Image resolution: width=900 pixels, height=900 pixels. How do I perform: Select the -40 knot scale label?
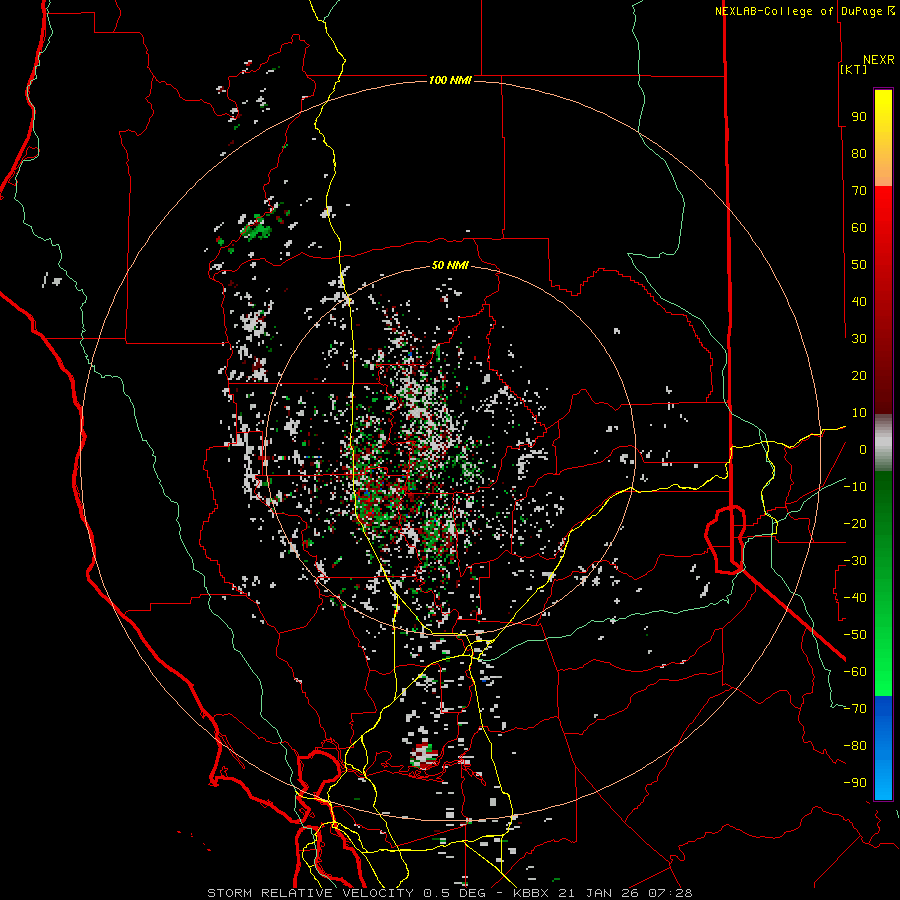tap(855, 598)
